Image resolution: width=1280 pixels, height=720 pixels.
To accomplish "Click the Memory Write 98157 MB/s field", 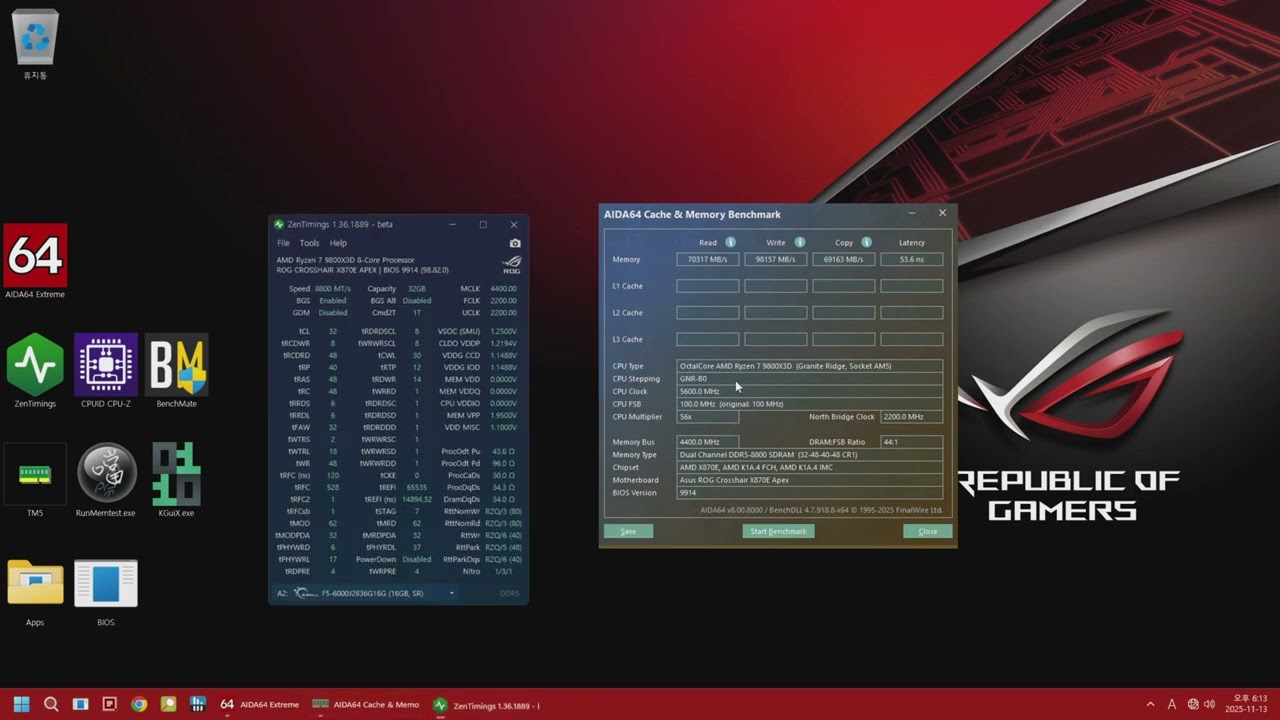I will click(776, 259).
